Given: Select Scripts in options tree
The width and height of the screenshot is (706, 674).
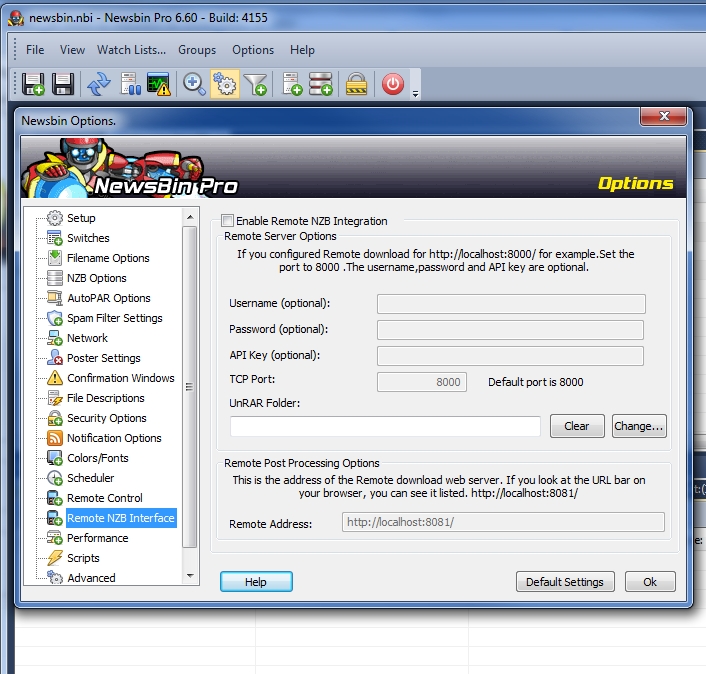Looking at the screenshot, I should [83, 558].
